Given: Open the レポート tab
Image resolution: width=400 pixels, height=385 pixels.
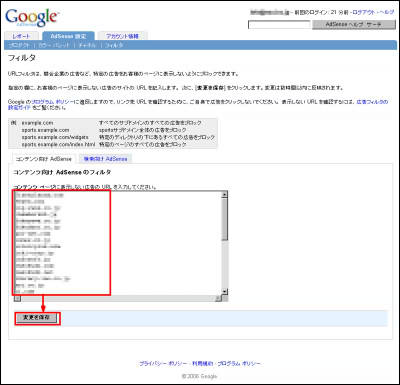Looking at the screenshot, I should (x=22, y=36).
